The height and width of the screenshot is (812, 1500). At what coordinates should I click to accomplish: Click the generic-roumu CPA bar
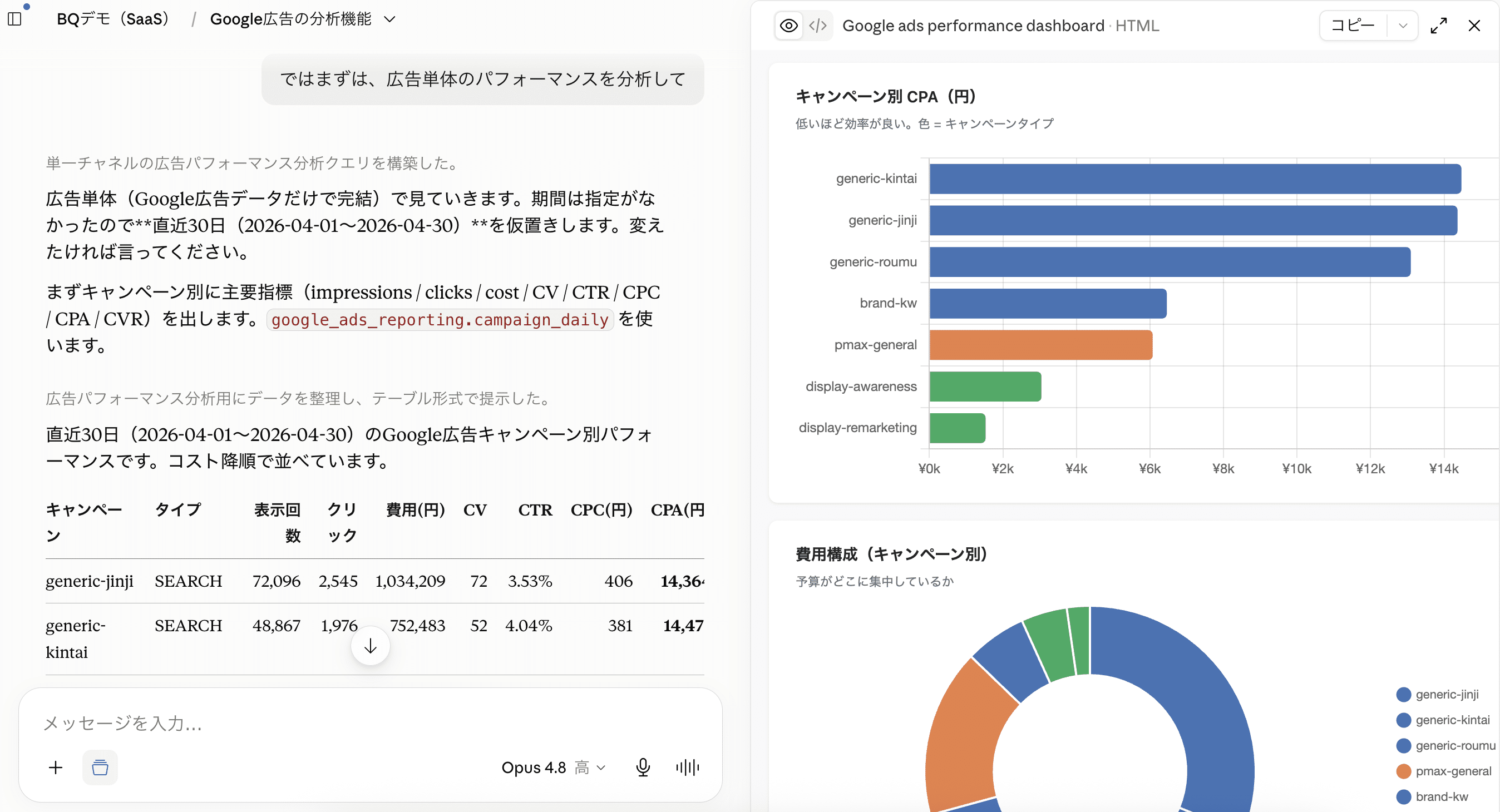pos(1170,262)
